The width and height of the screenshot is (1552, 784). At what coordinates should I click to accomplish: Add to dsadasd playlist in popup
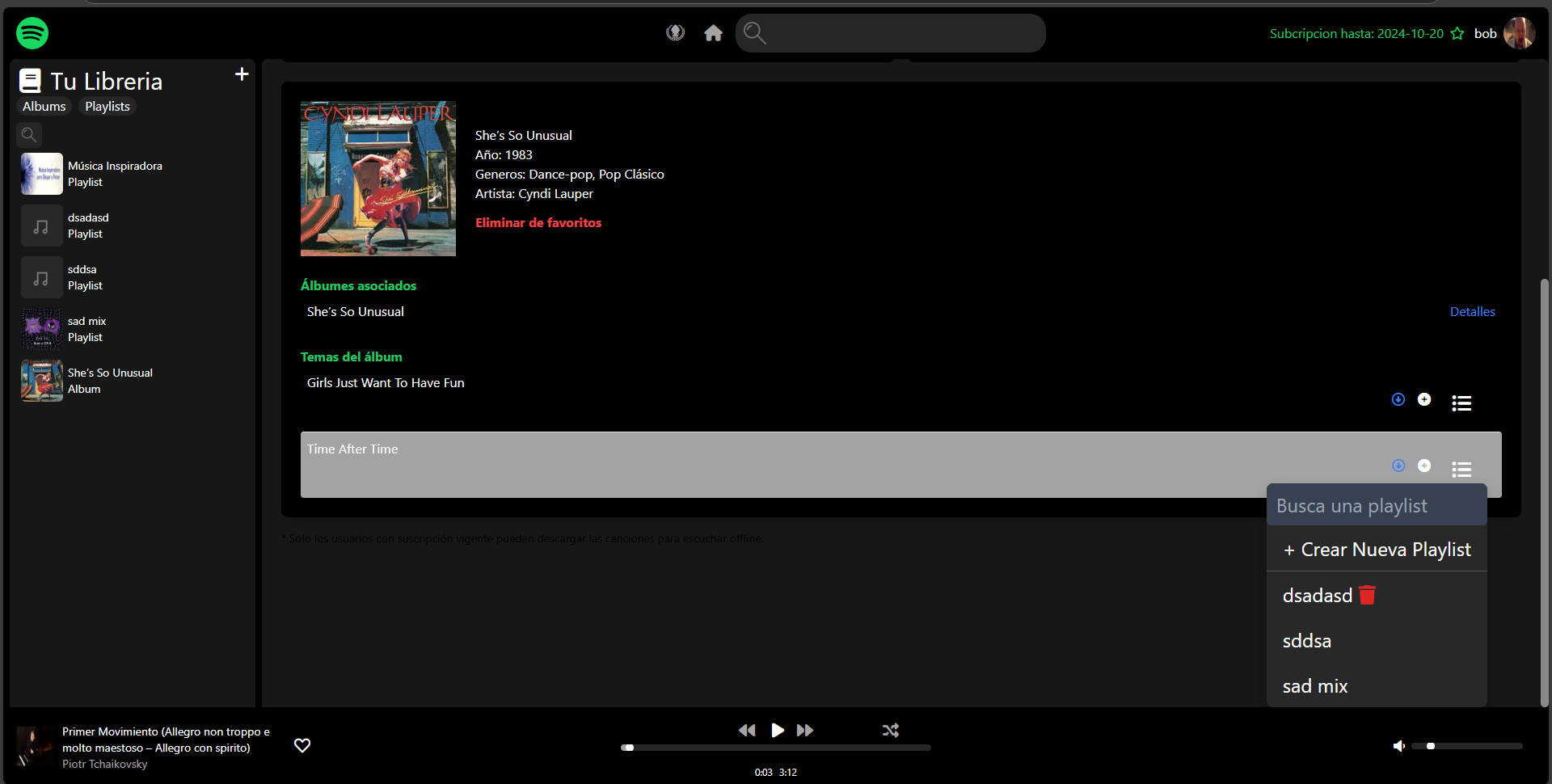1317,596
